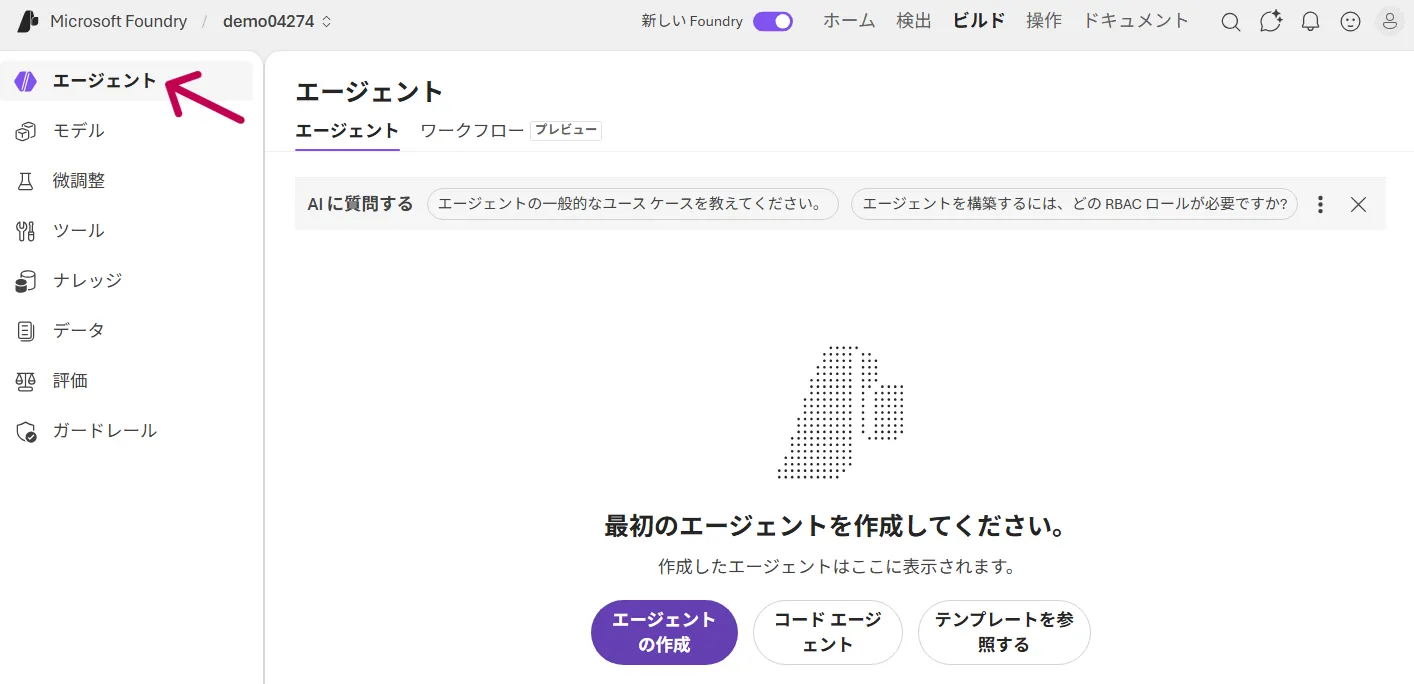1414x684 pixels.
Task: Click the モデル cube icon
Action: 26,131
